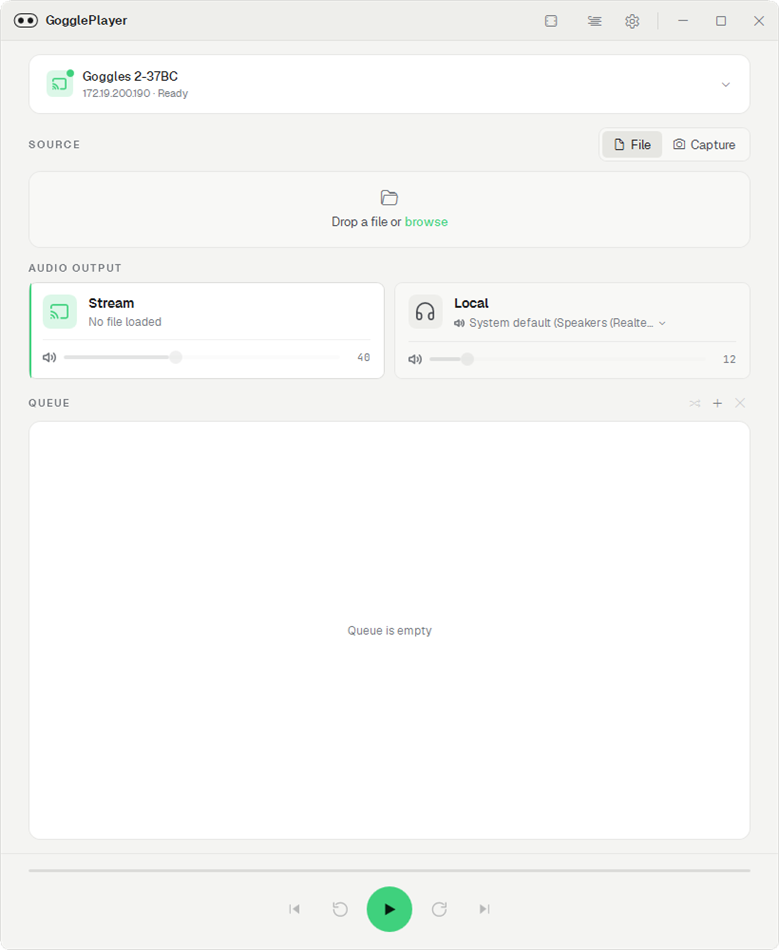The height and width of the screenshot is (950, 779).
Task: Switch source to File tab
Action: pos(632,144)
